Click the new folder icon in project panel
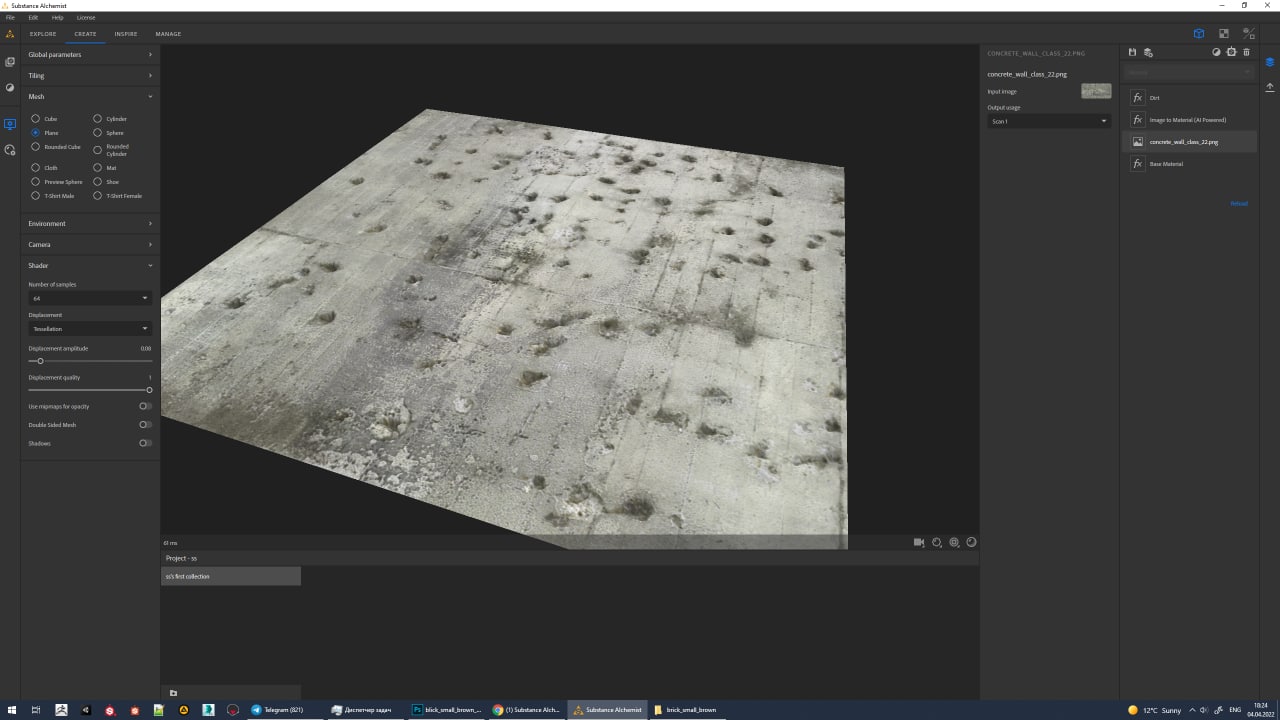 coord(173,693)
